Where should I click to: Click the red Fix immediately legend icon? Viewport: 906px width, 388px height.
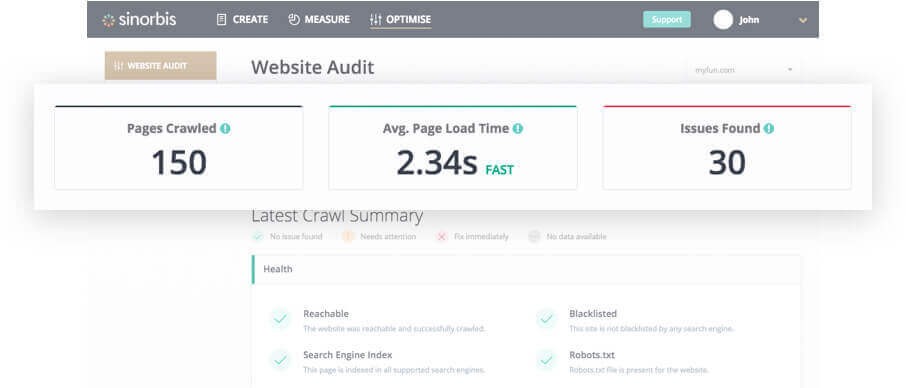point(442,236)
